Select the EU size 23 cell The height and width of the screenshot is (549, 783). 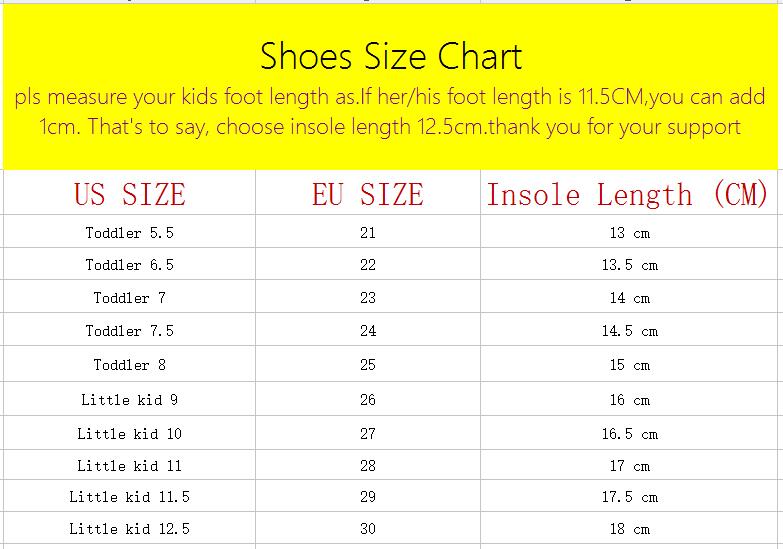click(367, 298)
